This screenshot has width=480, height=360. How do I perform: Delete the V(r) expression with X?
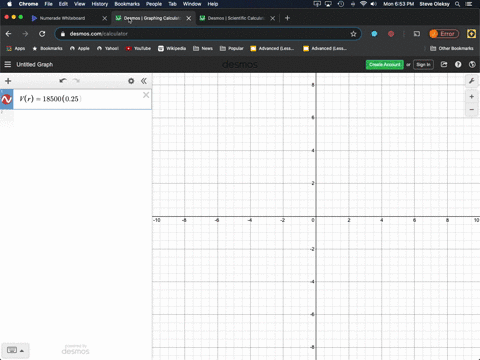click(x=146, y=95)
